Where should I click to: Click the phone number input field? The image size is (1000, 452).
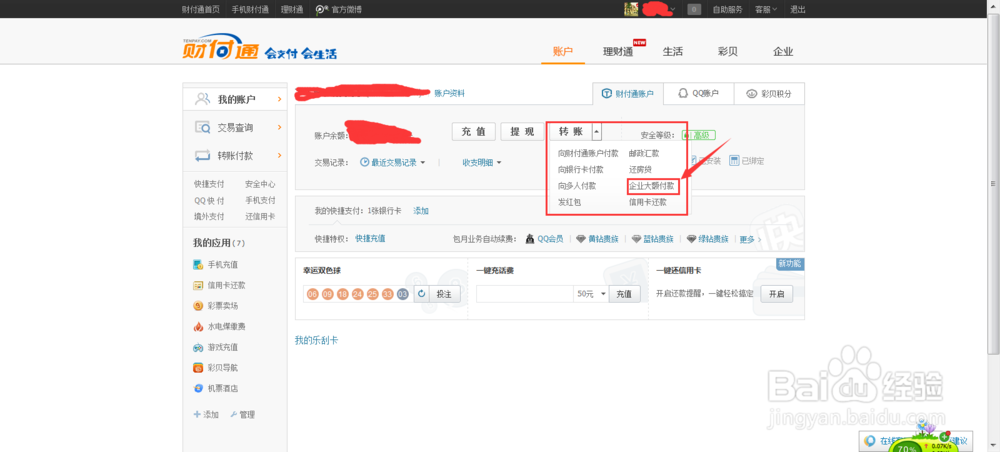[x=525, y=294]
